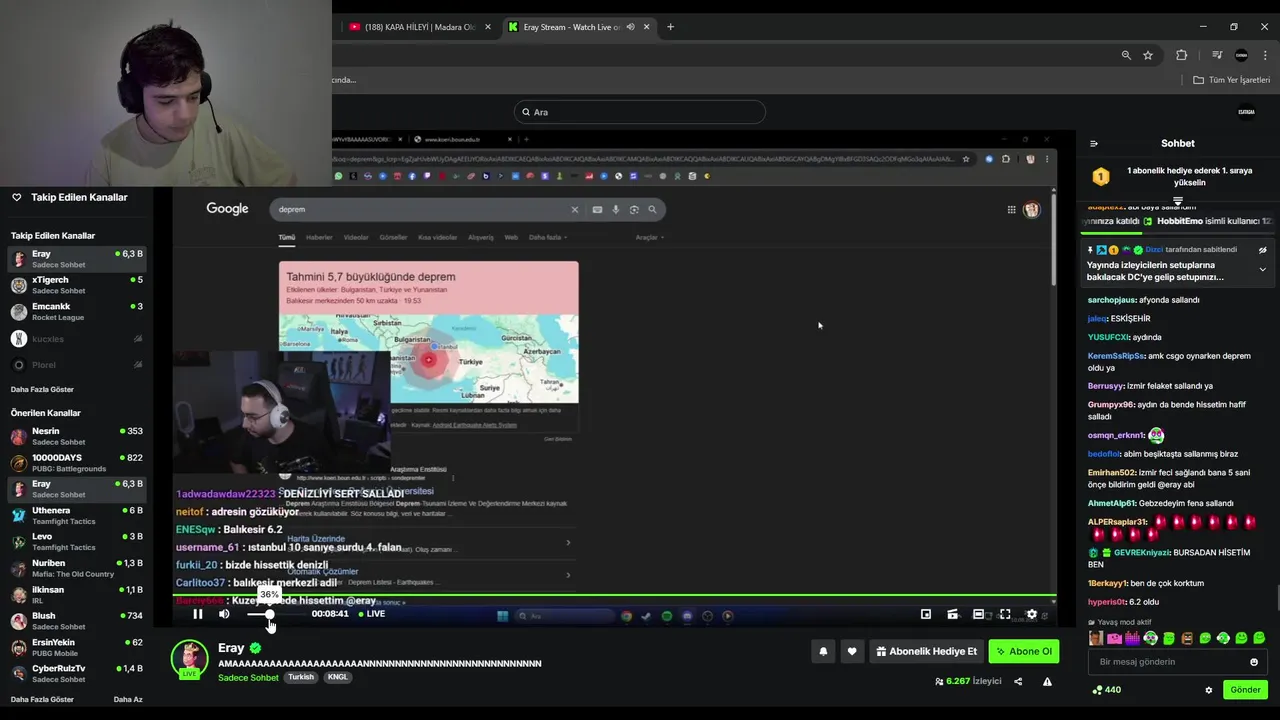Follow Eray with the heart button
The width and height of the screenshot is (1280, 720).
point(852,651)
